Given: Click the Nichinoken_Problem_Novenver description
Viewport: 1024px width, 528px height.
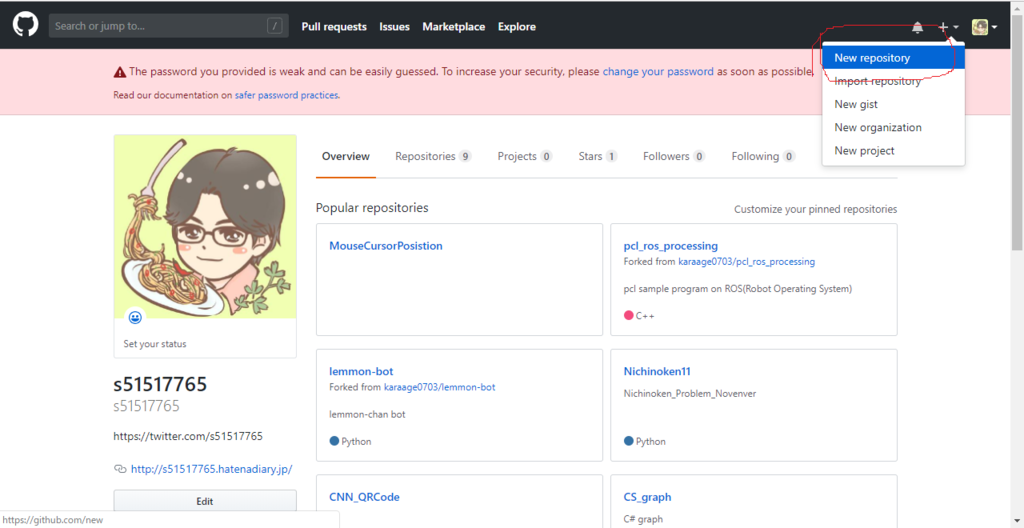Looking at the screenshot, I should [x=690, y=394].
